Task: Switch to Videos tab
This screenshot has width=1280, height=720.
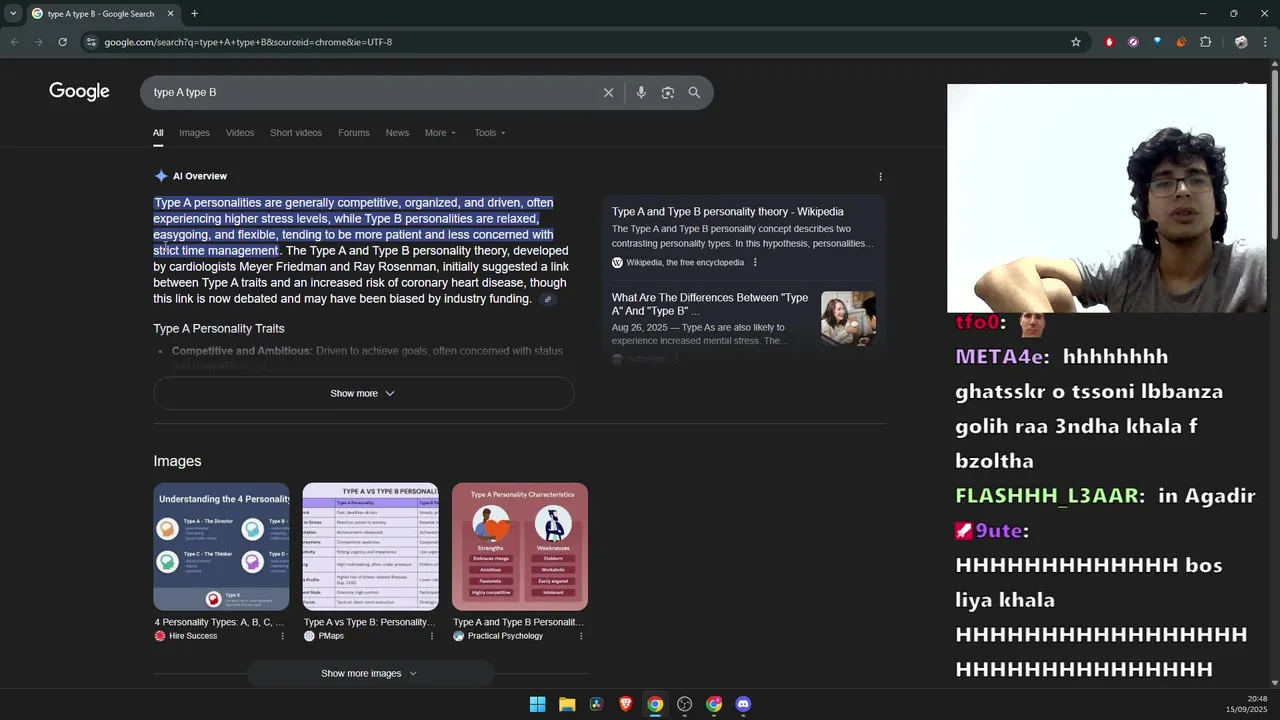Action: point(240,133)
